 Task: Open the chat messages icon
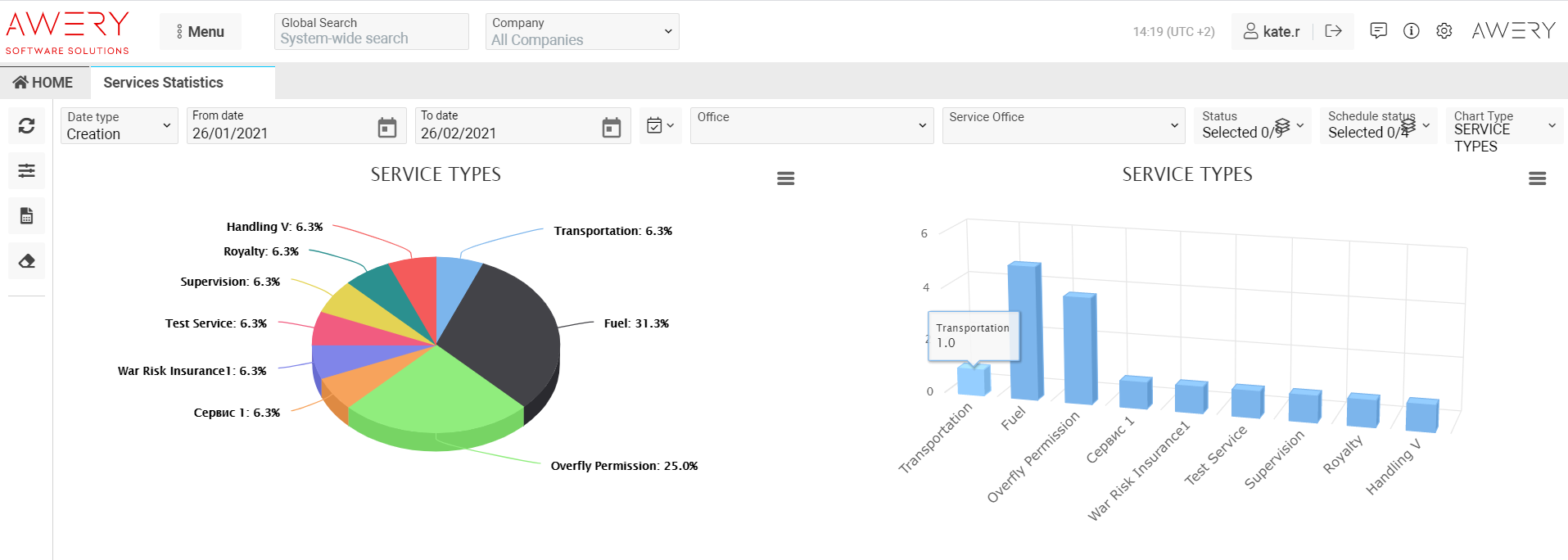coord(1379,31)
